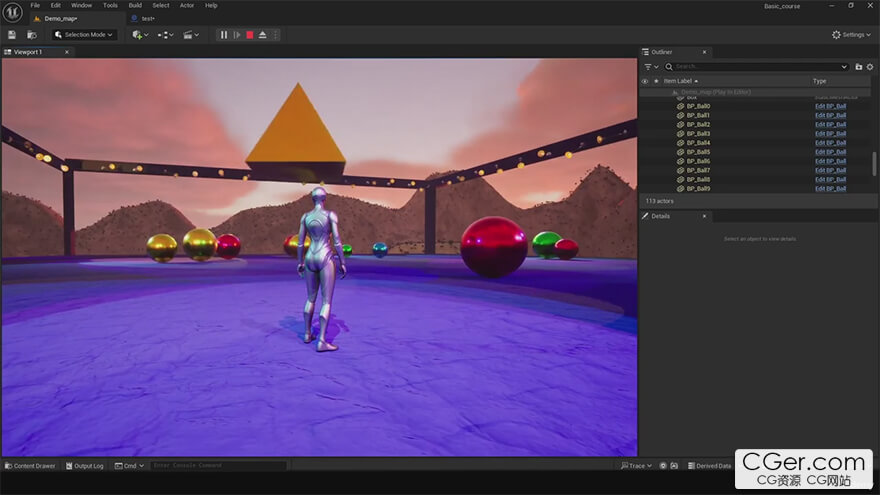
Task: Open the File menu
Action: tap(35, 5)
